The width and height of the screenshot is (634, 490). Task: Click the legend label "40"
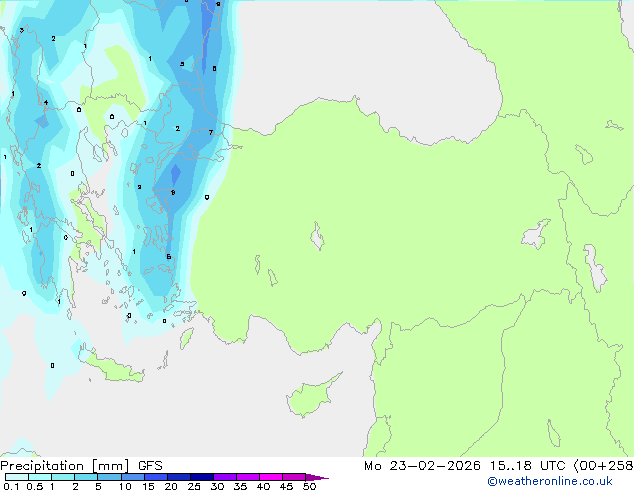pos(263,486)
